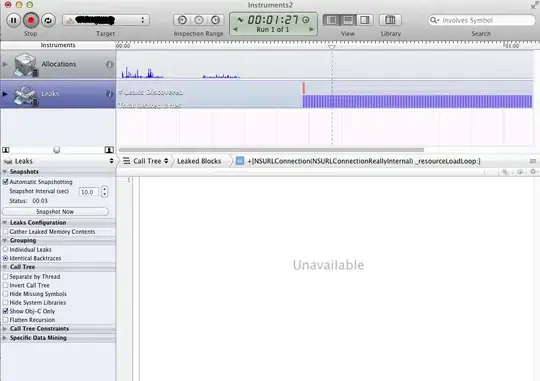
Task: Expand the Specific Data Mining section
Action: (x=5, y=338)
